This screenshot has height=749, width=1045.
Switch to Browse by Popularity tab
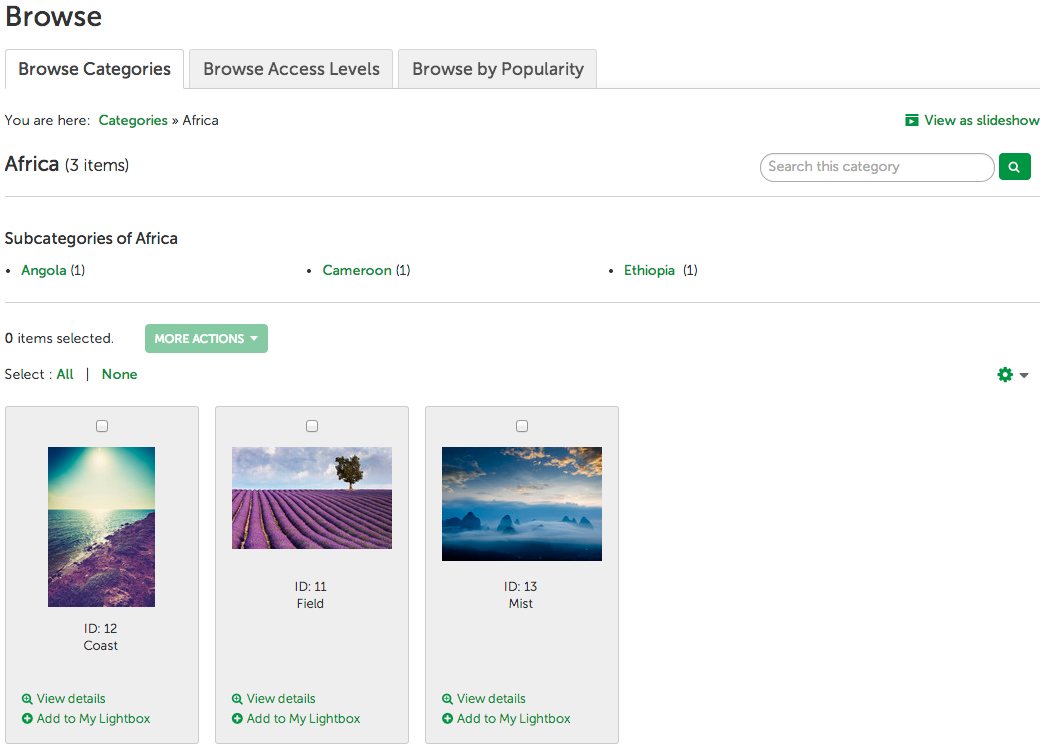pyautogui.click(x=498, y=69)
